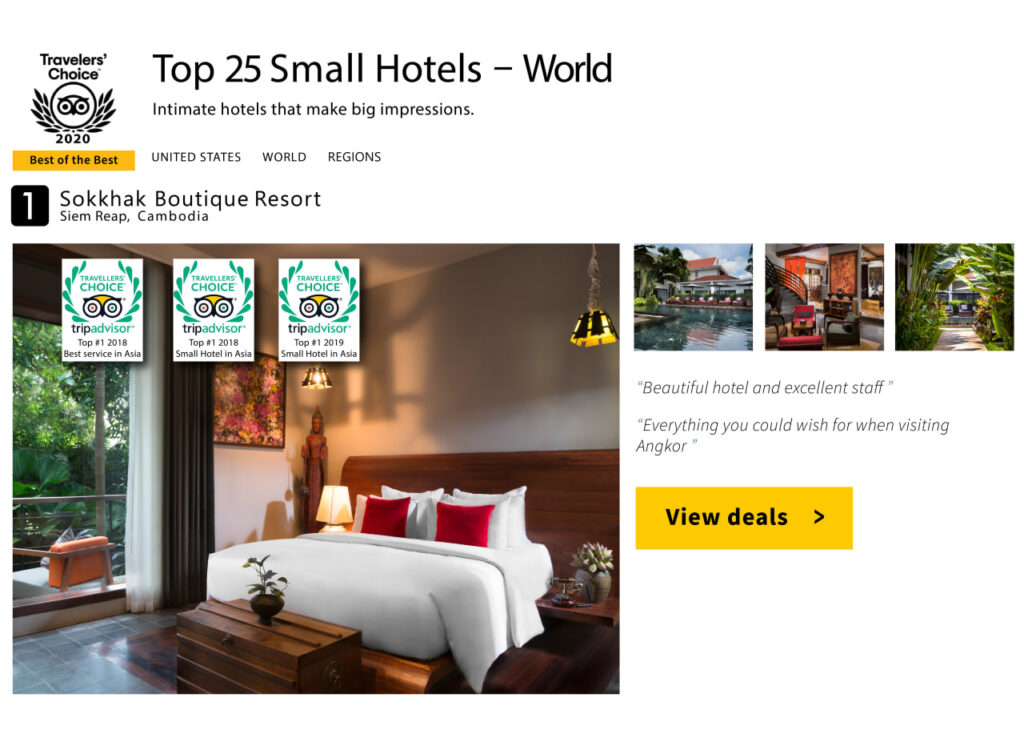Open the UNITED STATES tab
The height and width of the screenshot is (750, 1024).
(x=196, y=157)
